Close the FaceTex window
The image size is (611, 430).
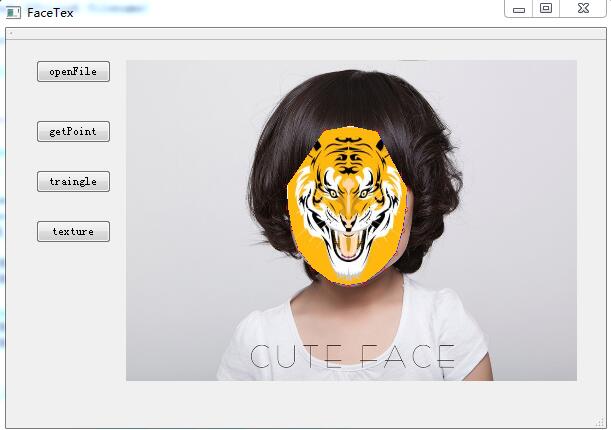pos(583,9)
